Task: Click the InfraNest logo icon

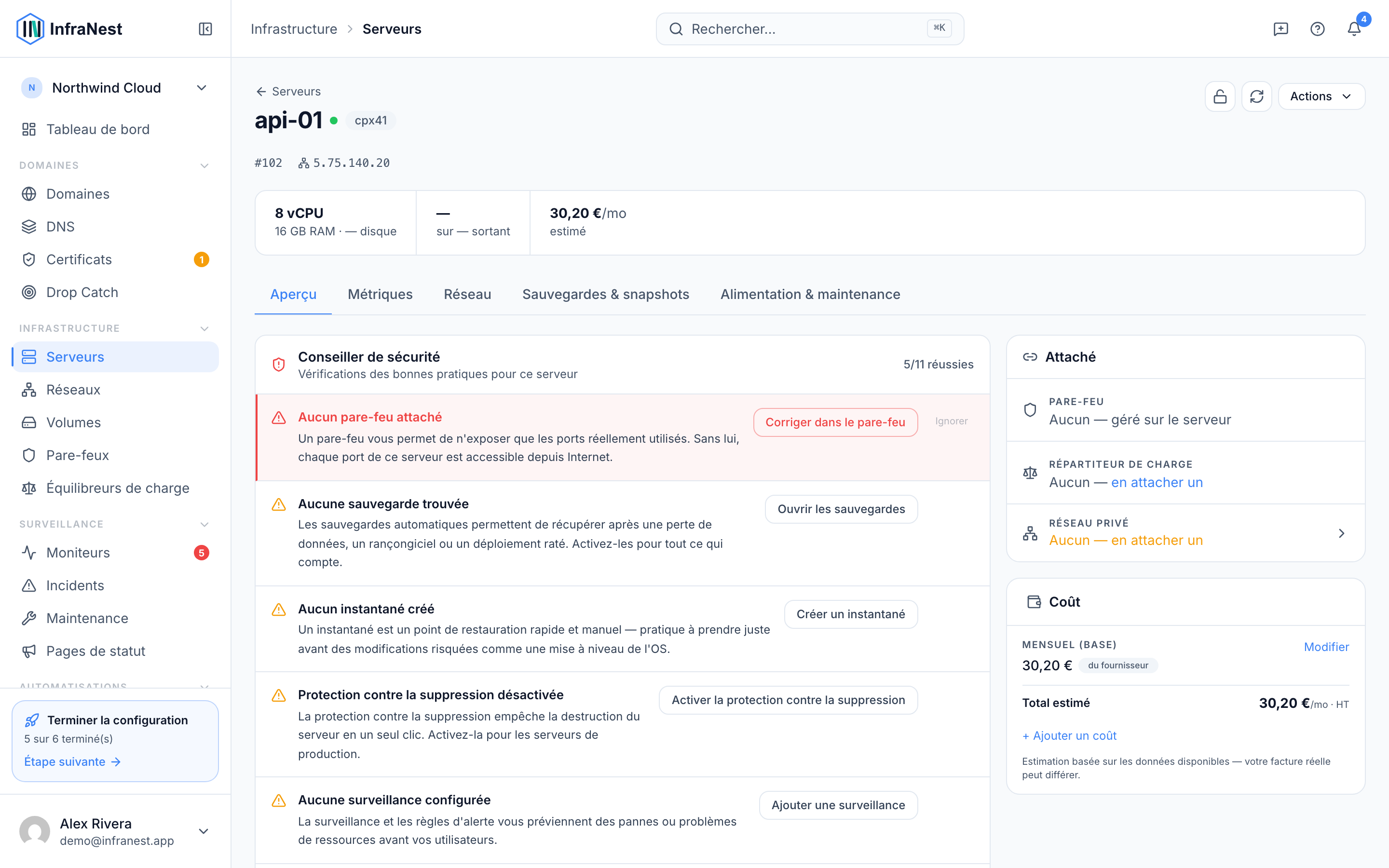Action: [x=30, y=29]
